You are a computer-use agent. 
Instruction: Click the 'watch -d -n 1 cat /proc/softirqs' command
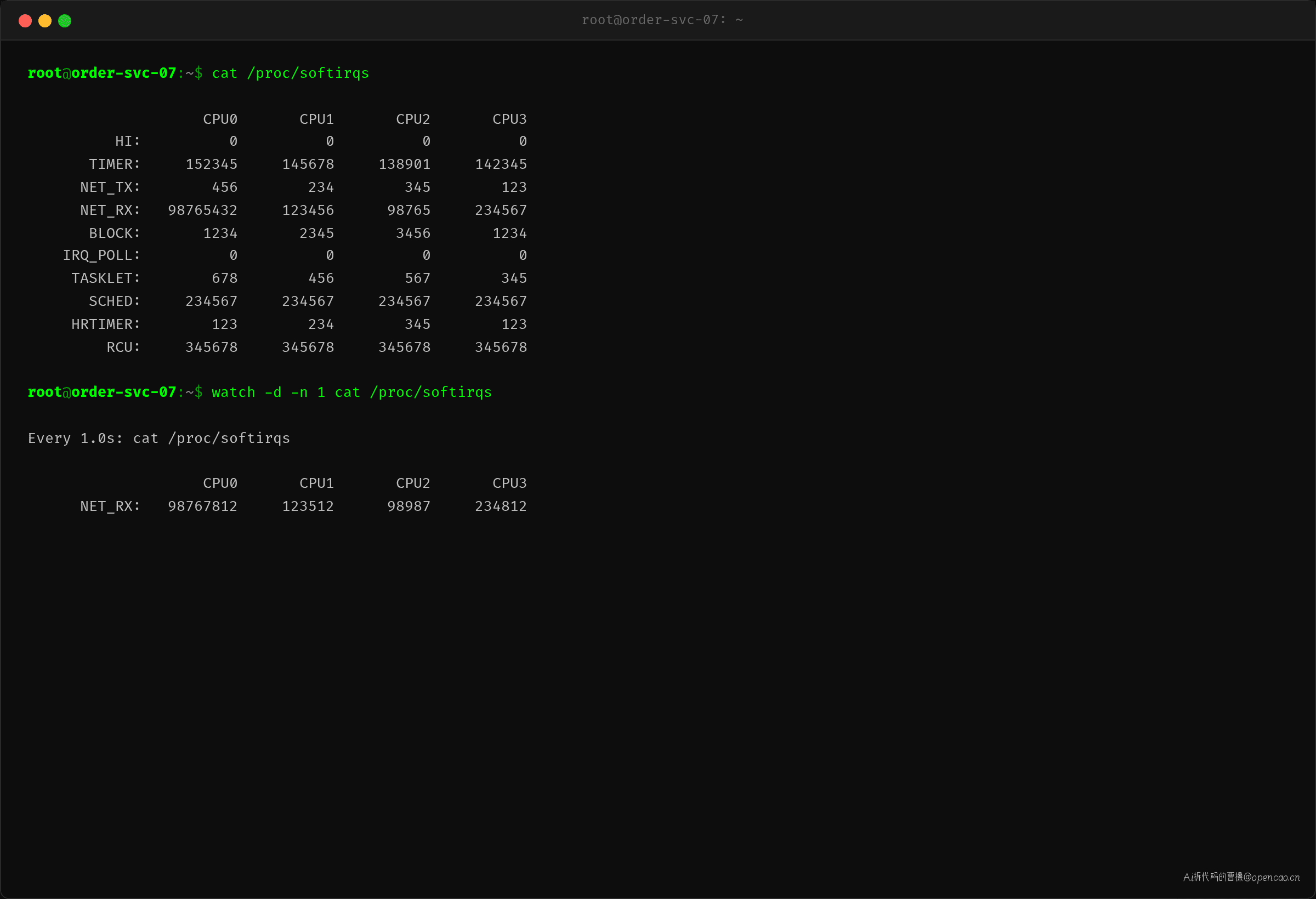pyautogui.click(x=351, y=392)
